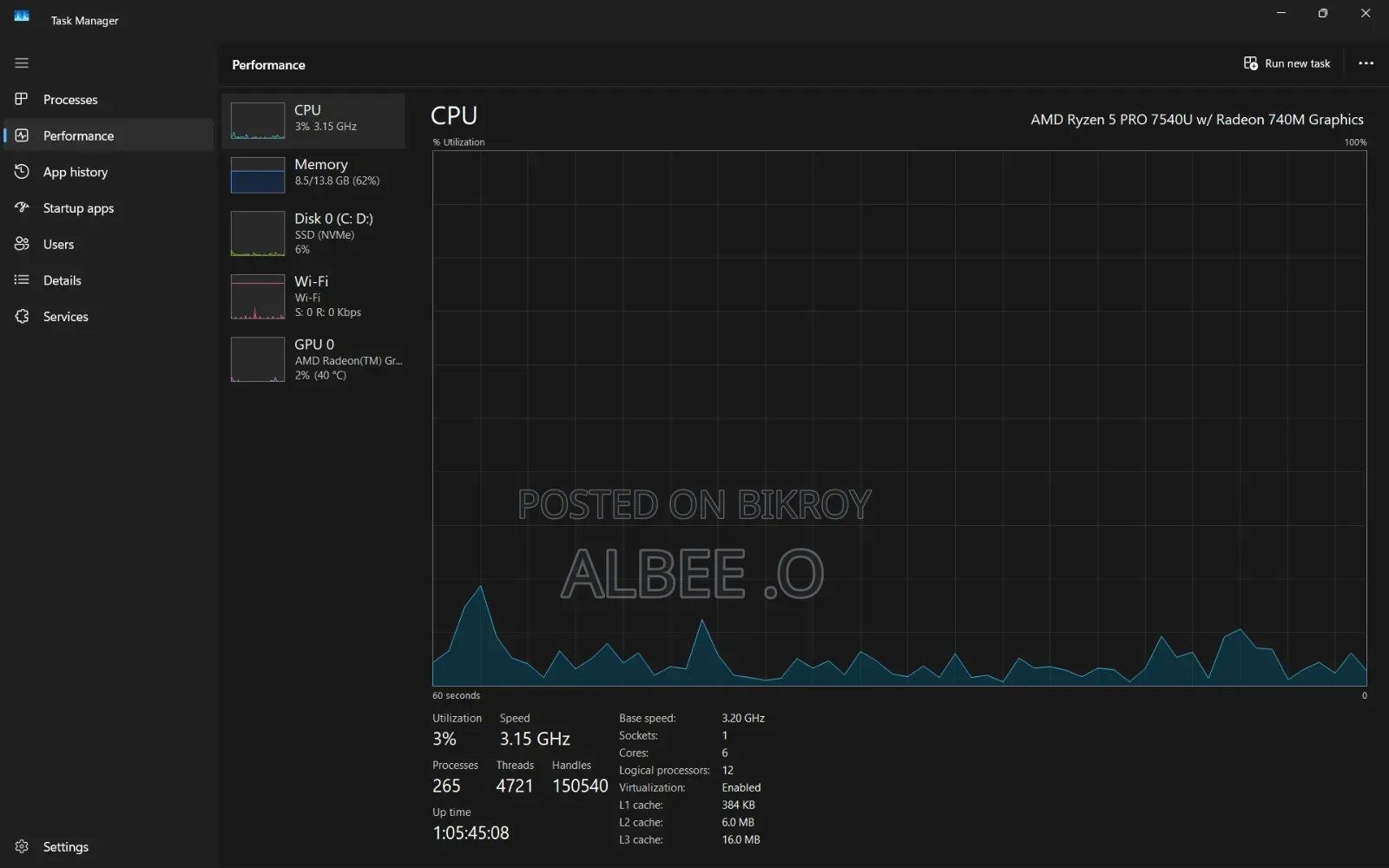Open the Users page
This screenshot has width=1389, height=868.
(109, 244)
